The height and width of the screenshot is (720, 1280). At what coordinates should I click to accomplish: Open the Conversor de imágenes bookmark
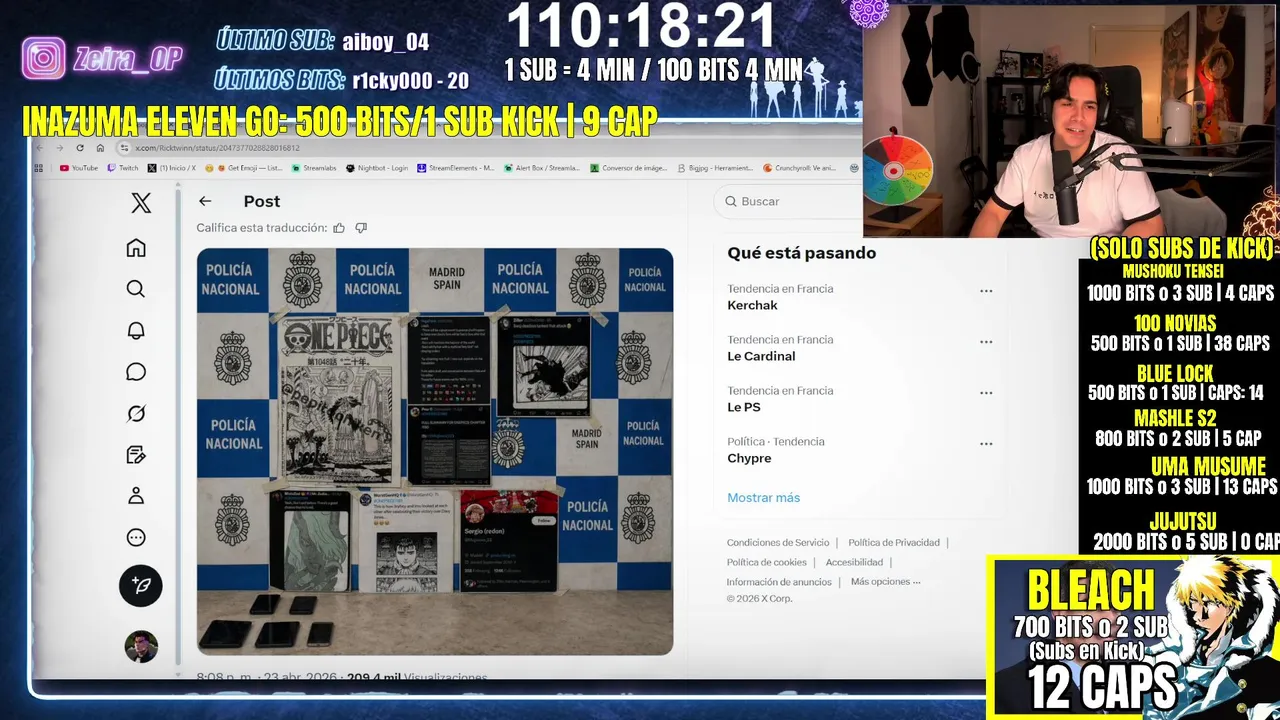[x=628, y=168]
